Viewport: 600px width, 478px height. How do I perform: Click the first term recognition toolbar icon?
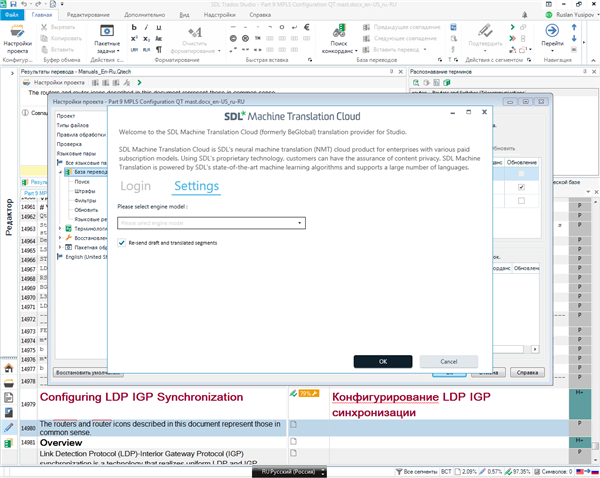pos(416,83)
